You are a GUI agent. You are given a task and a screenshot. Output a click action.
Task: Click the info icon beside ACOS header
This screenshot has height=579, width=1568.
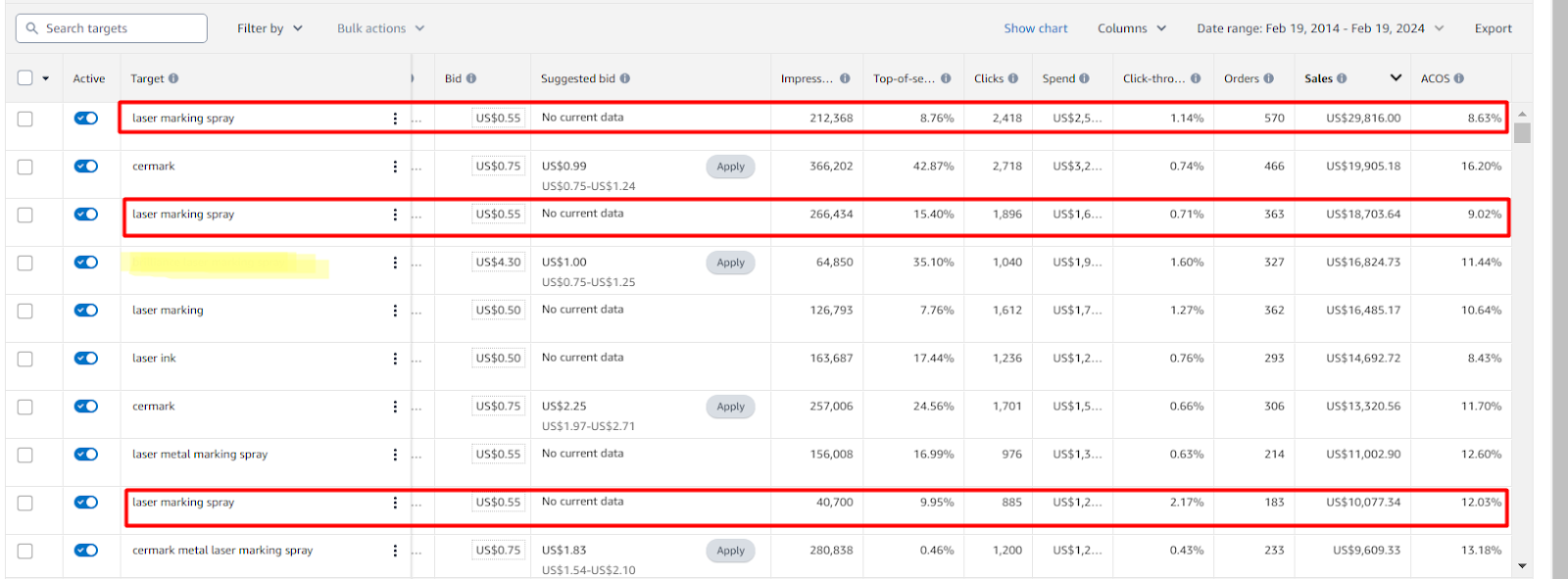(1459, 78)
